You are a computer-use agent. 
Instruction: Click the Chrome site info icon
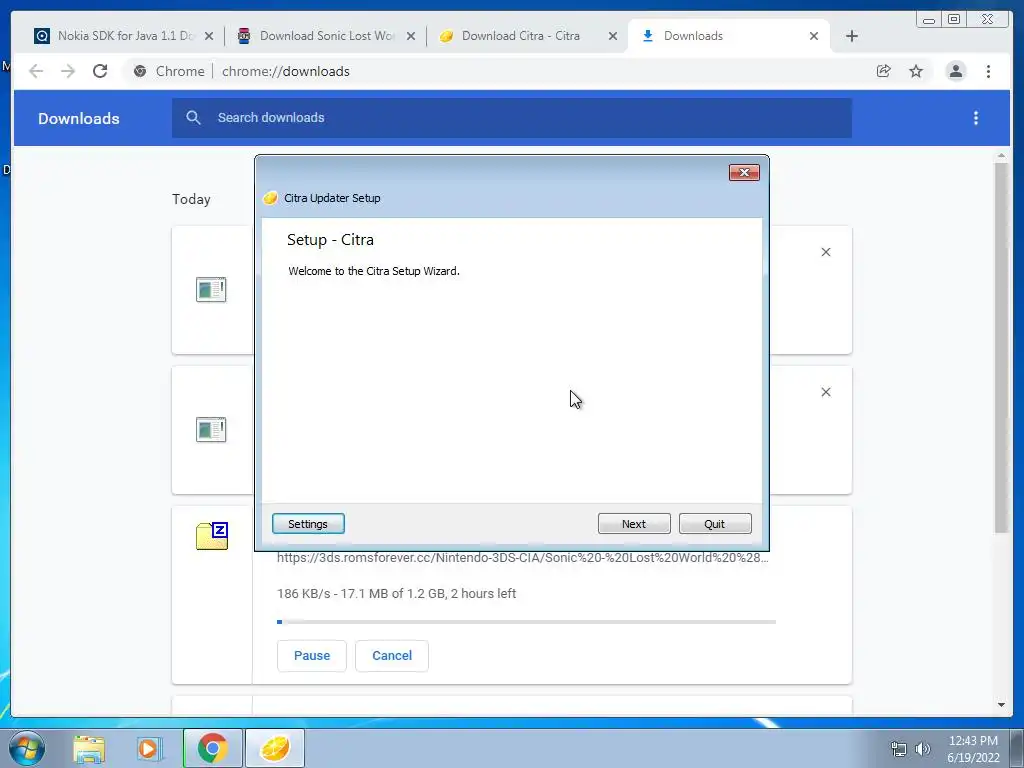pos(140,71)
